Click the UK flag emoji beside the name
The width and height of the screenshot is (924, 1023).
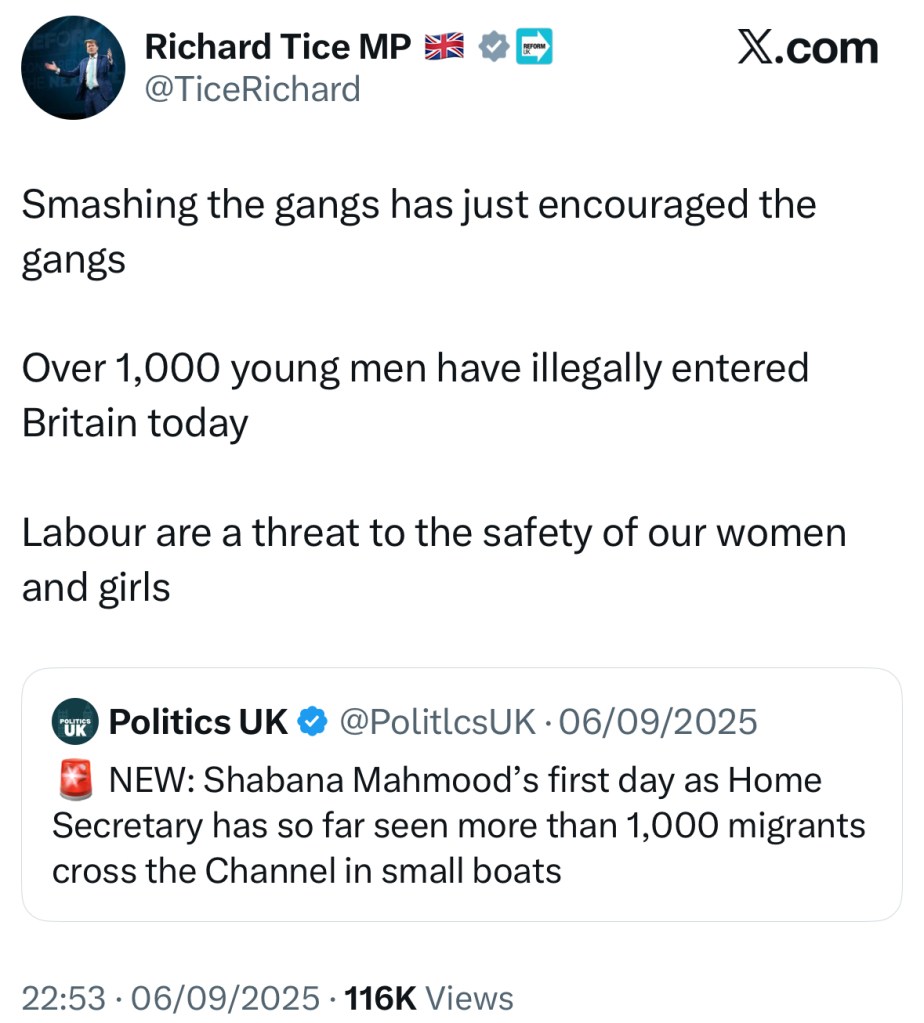[x=445, y=47]
